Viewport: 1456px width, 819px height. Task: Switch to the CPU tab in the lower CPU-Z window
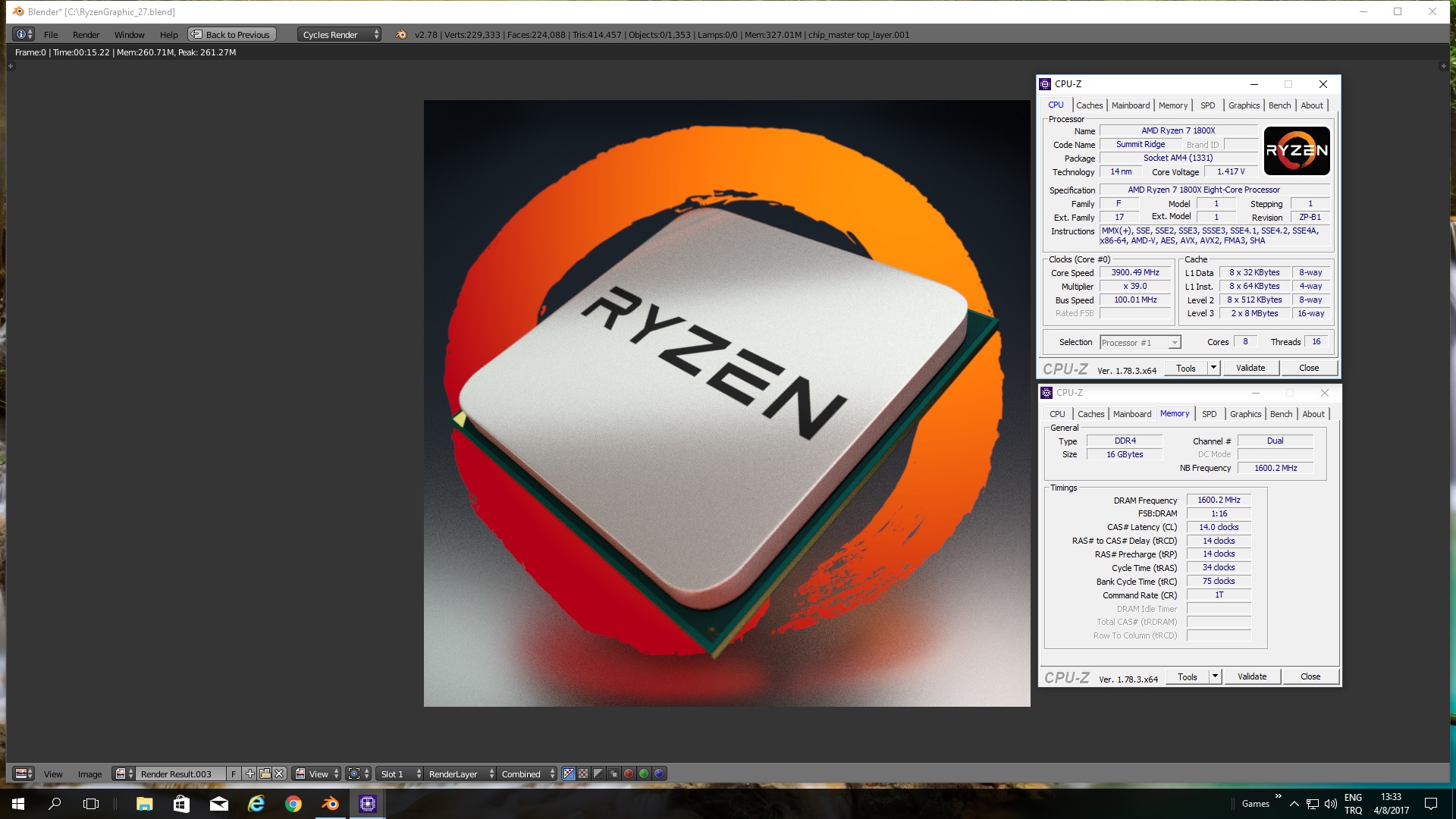1057,414
